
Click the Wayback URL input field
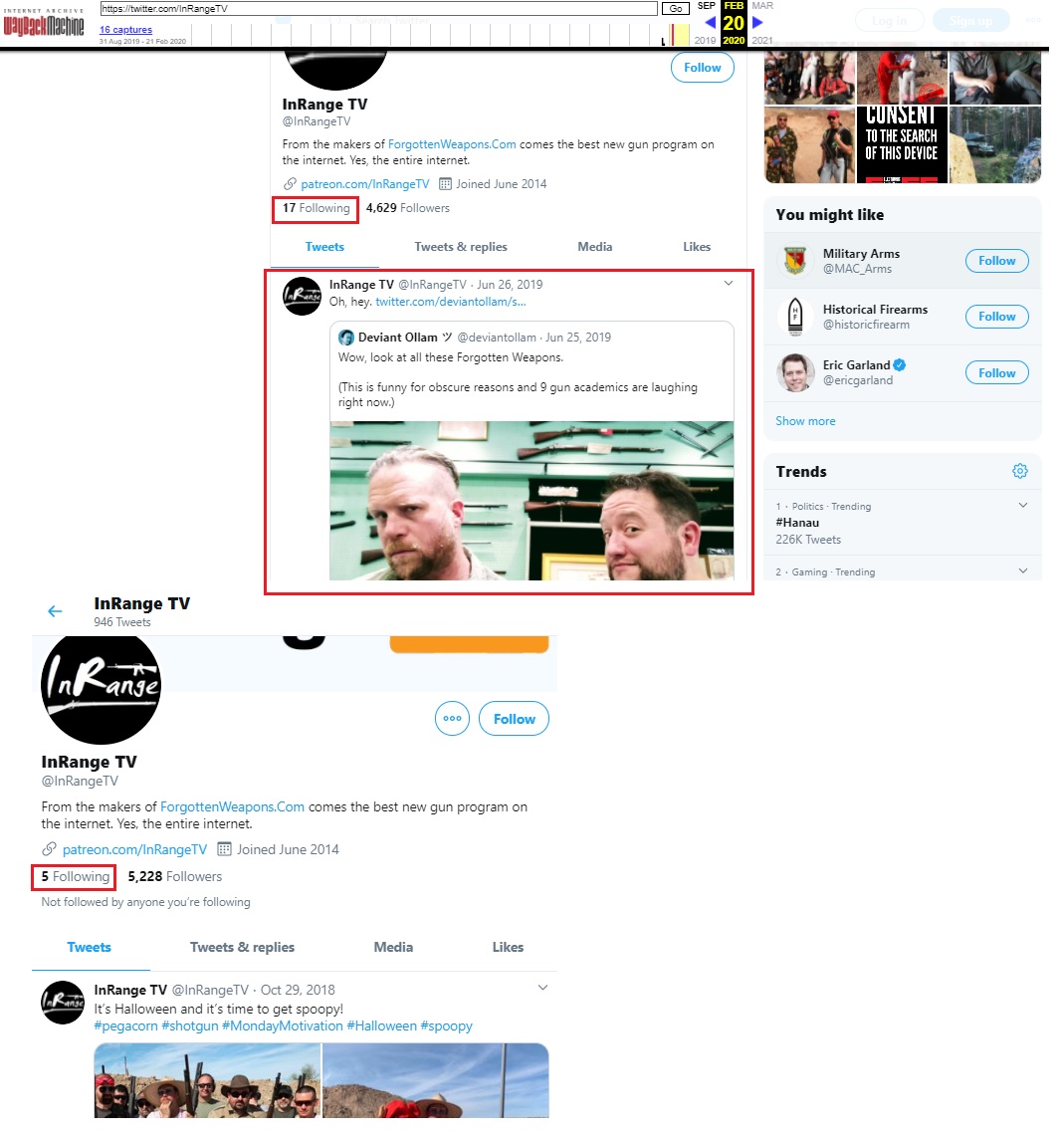coord(379,9)
